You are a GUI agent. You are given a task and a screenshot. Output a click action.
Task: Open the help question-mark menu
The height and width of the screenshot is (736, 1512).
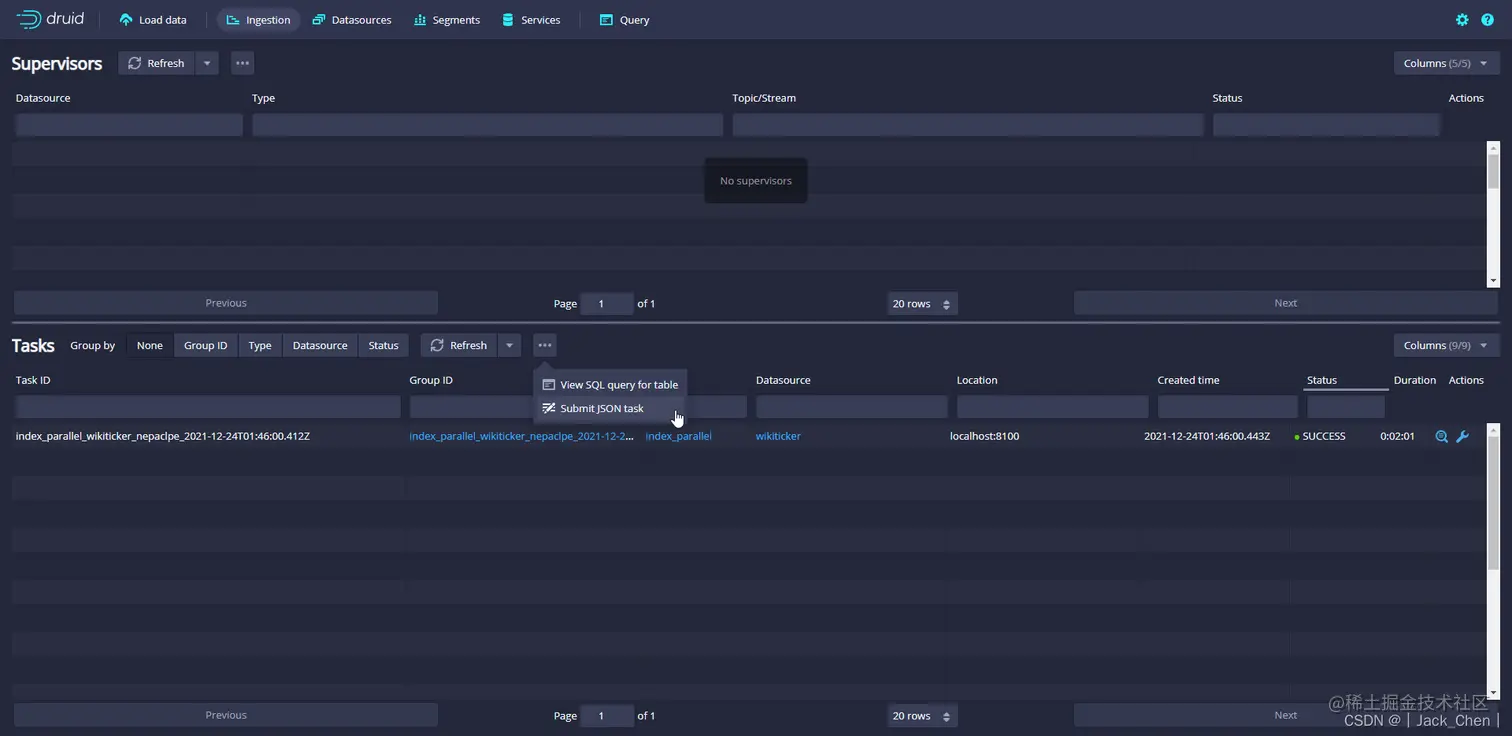pos(1487,20)
